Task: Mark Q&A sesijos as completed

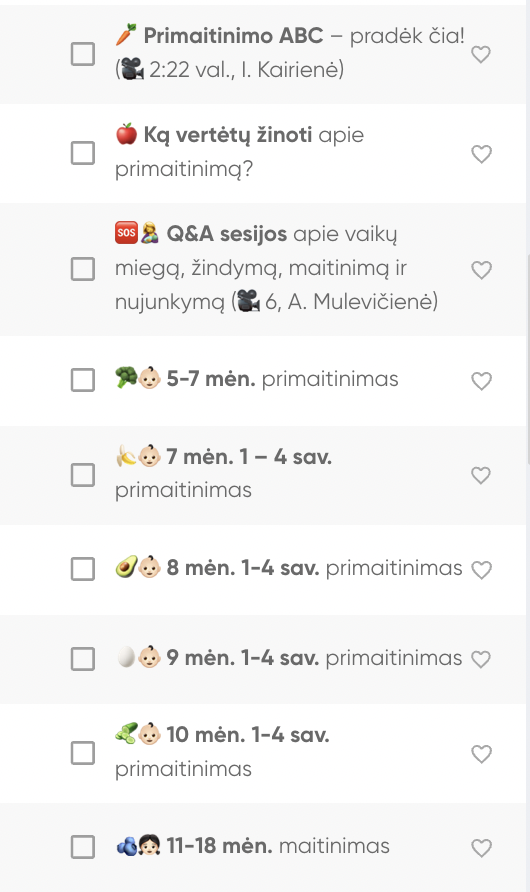Action: 82,269
